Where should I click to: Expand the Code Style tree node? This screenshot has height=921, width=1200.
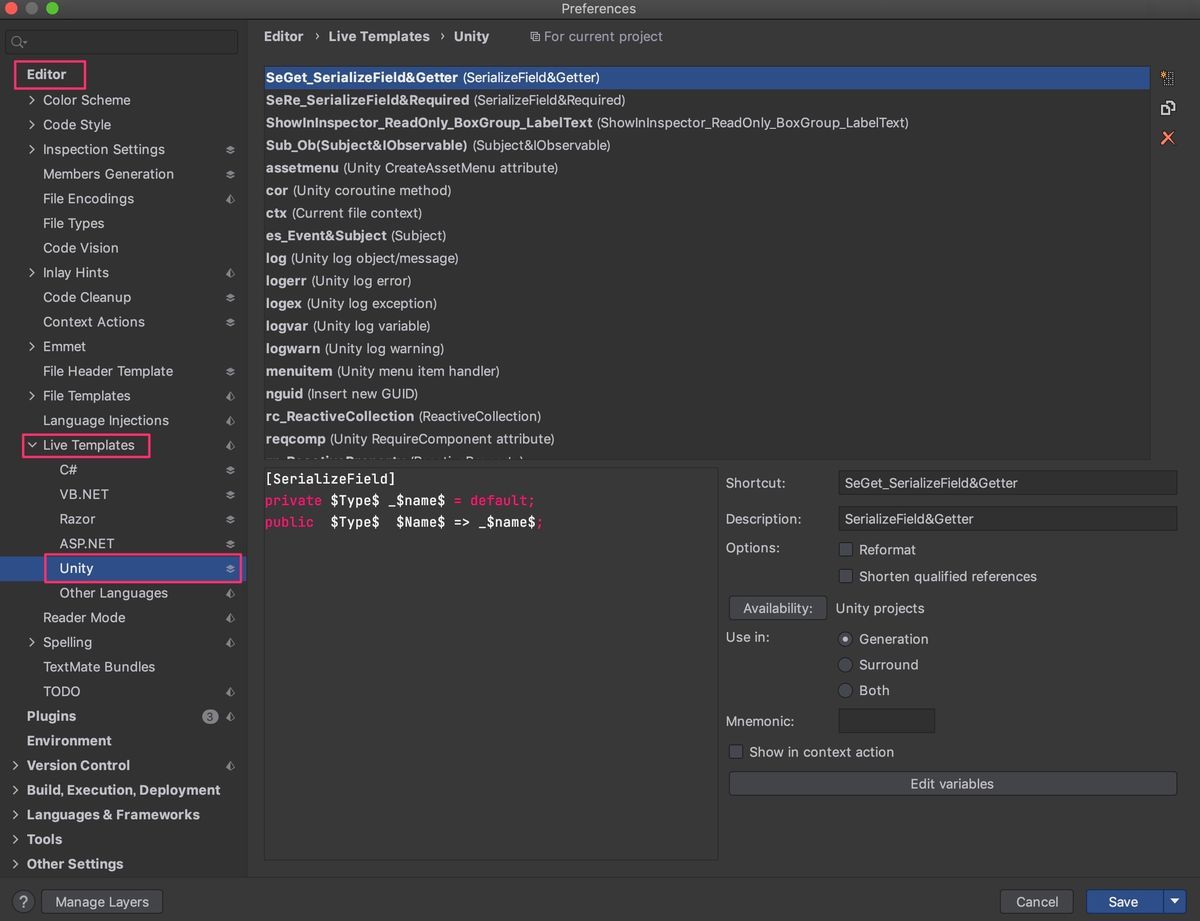coord(32,125)
